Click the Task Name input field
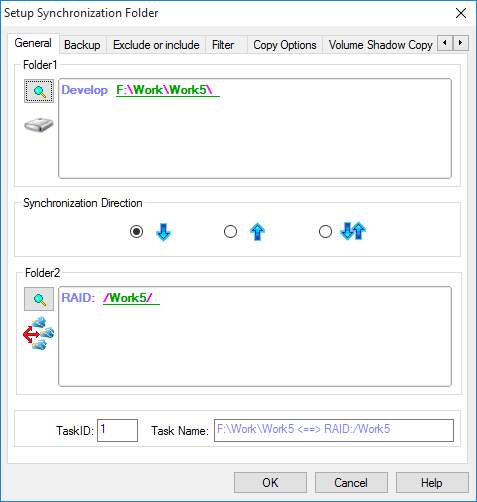This screenshot has width=477, height=502. coord(334,430)
